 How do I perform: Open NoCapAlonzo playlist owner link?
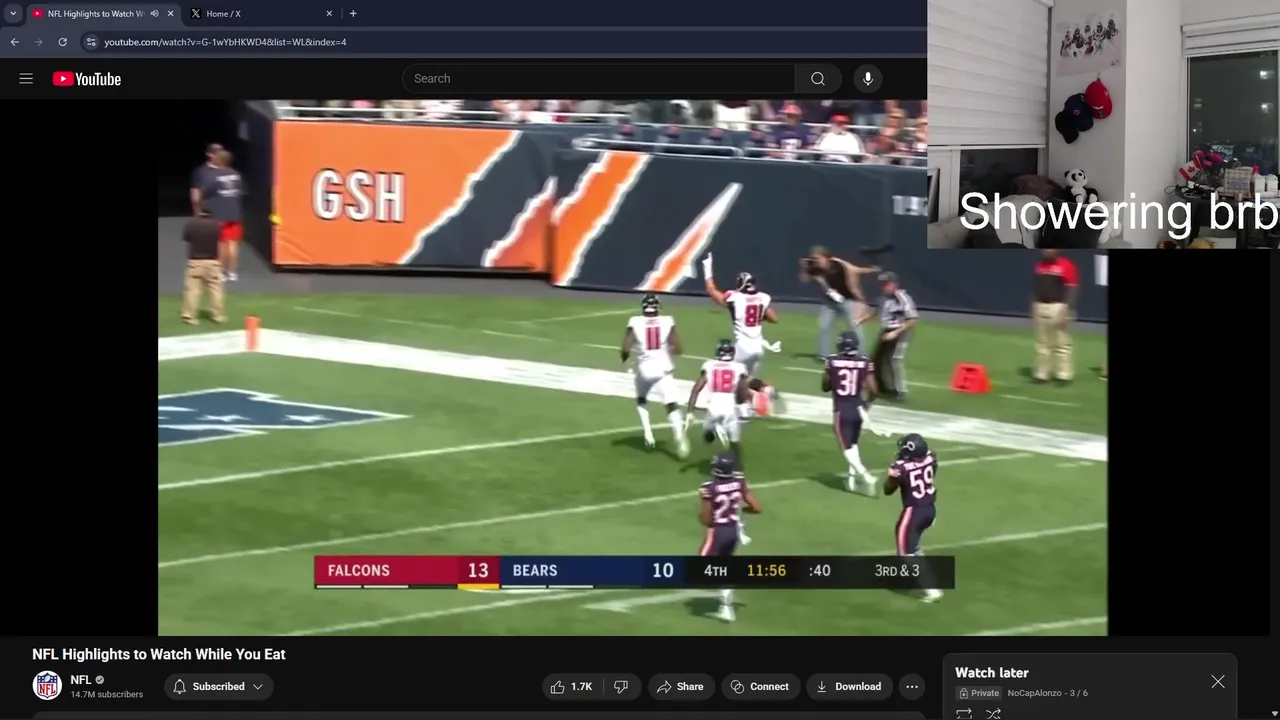pos(1034,693)
